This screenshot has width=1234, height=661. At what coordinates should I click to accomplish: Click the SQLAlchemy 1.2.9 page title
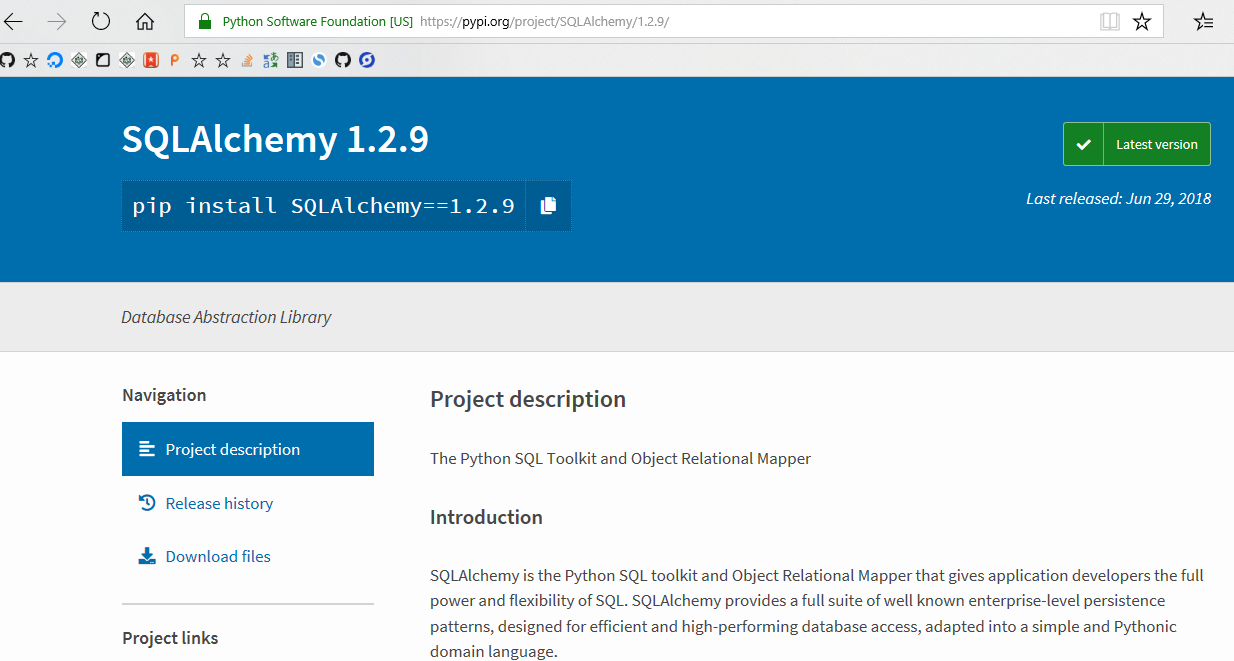[275, 139]
